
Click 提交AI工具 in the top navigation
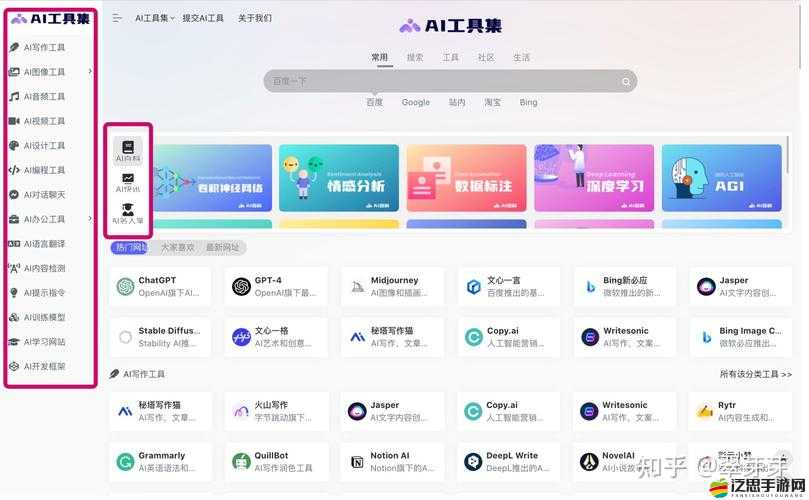pos(203,18)
